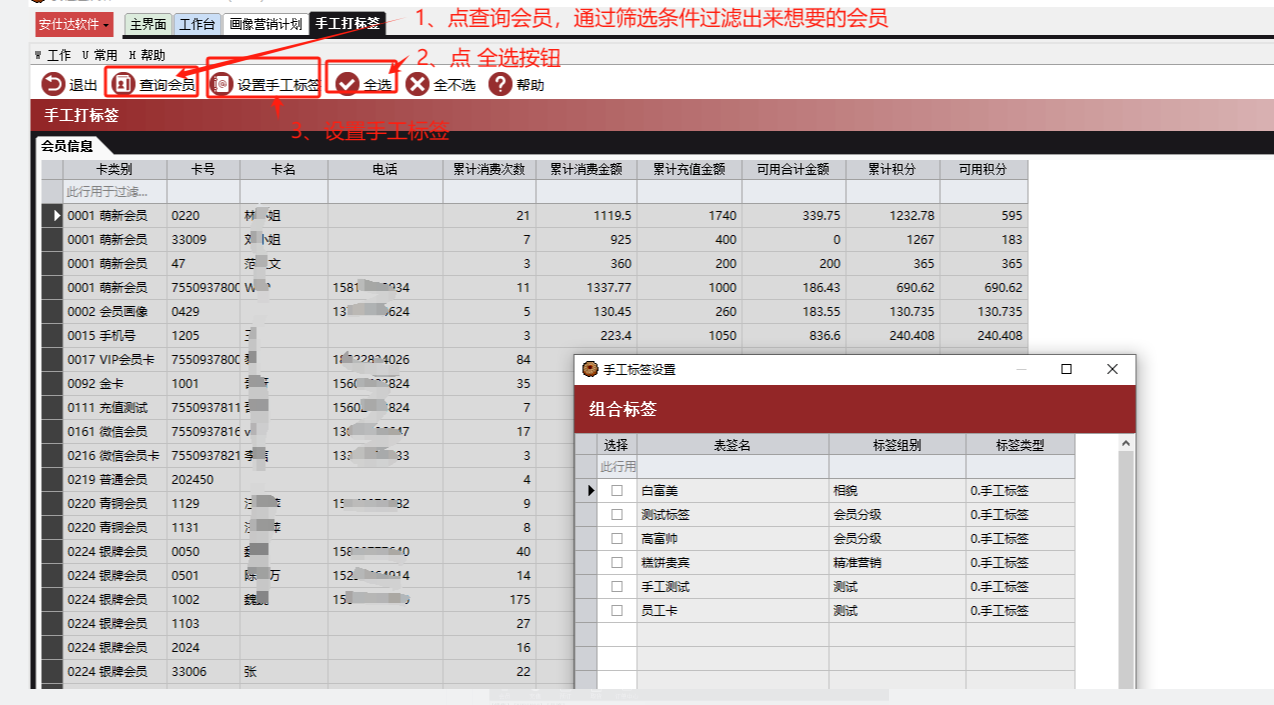This screenshot has width=1274, height=705.
Task: Tick checkbox for 白富美 tag
Action: coord(617,490)
